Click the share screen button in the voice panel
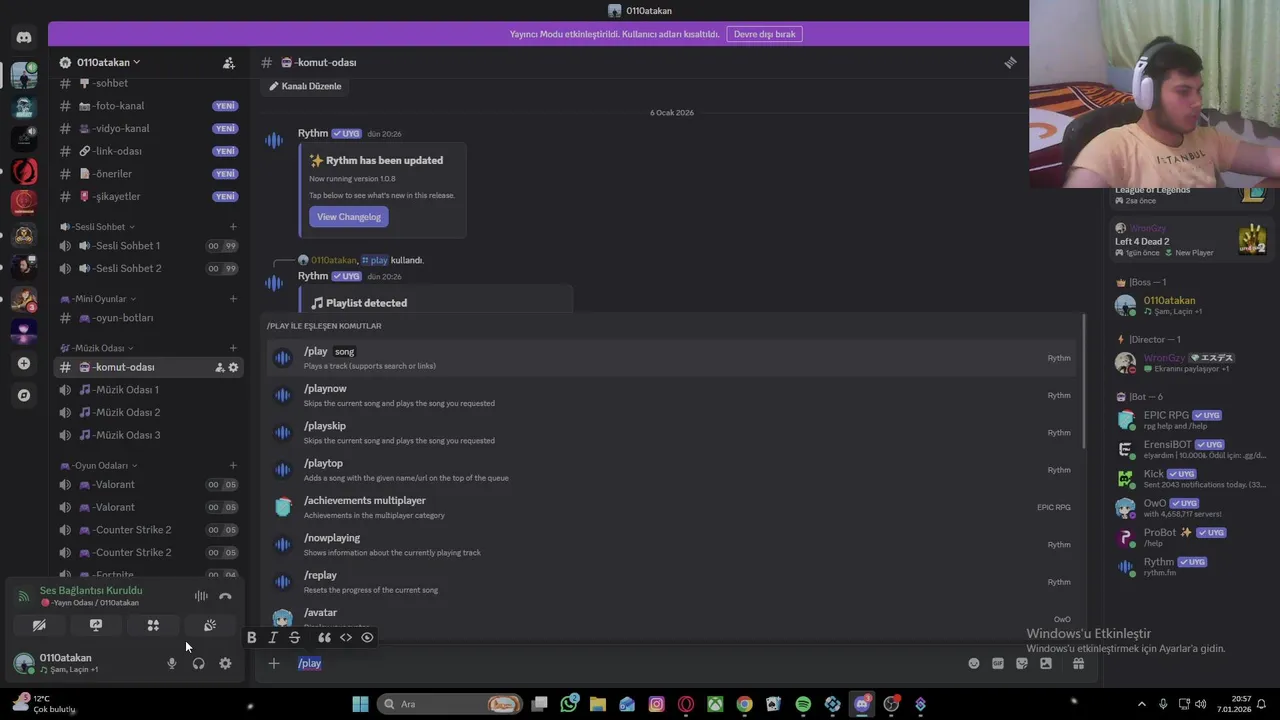The image size is (1280, 720). pyautogui.click(x=96, y=625)
